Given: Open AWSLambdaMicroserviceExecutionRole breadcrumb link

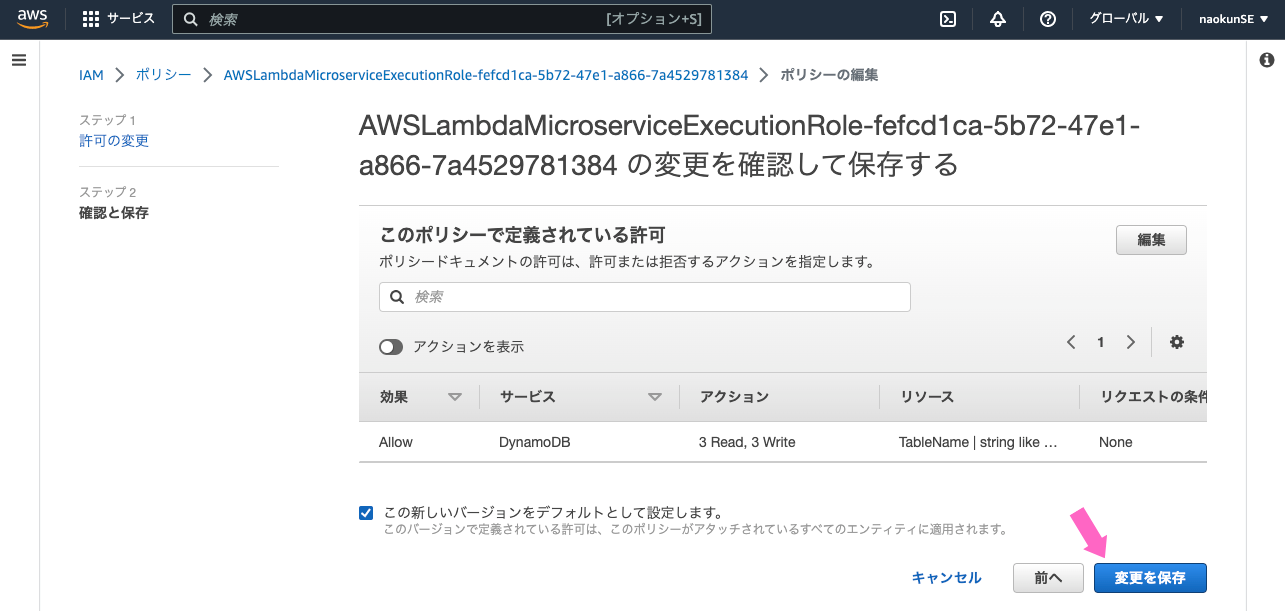Looking at the screenshot, I should pos(486,75).
